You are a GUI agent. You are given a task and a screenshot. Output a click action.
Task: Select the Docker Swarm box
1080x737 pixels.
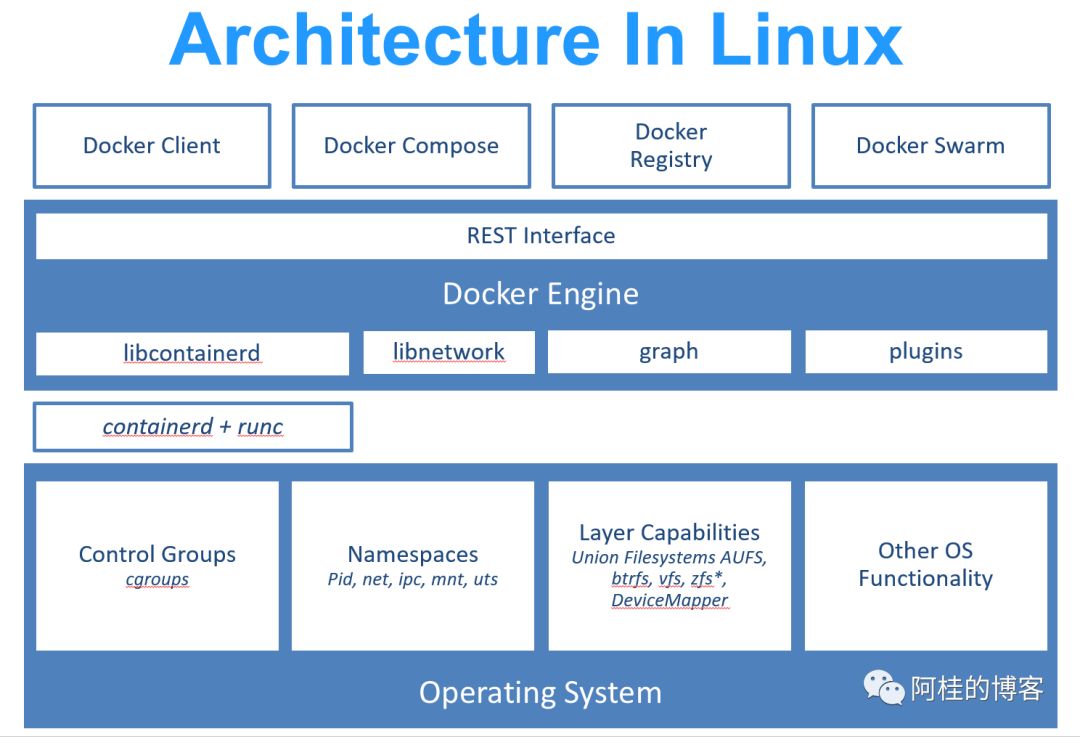[931, 146]
